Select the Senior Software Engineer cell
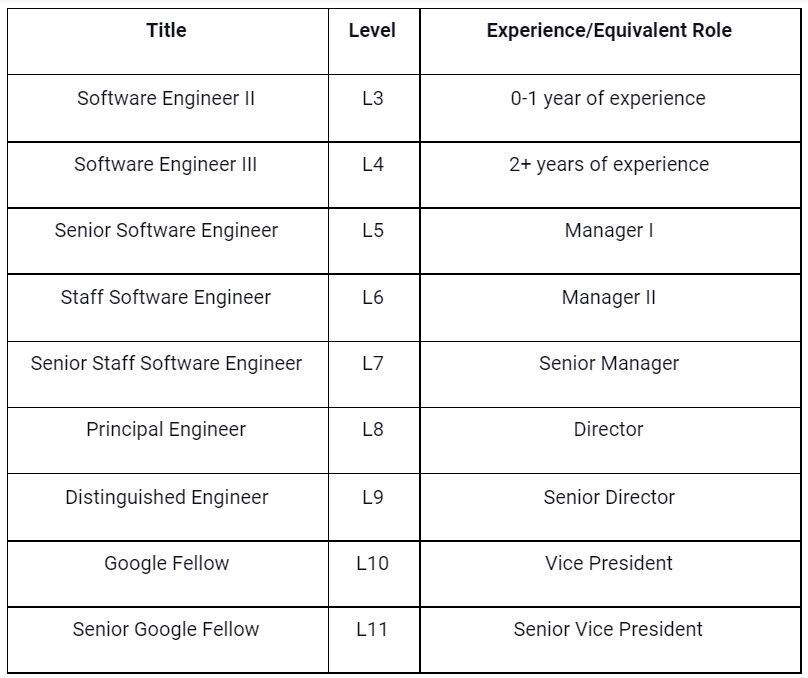 (x=166, y=231)
